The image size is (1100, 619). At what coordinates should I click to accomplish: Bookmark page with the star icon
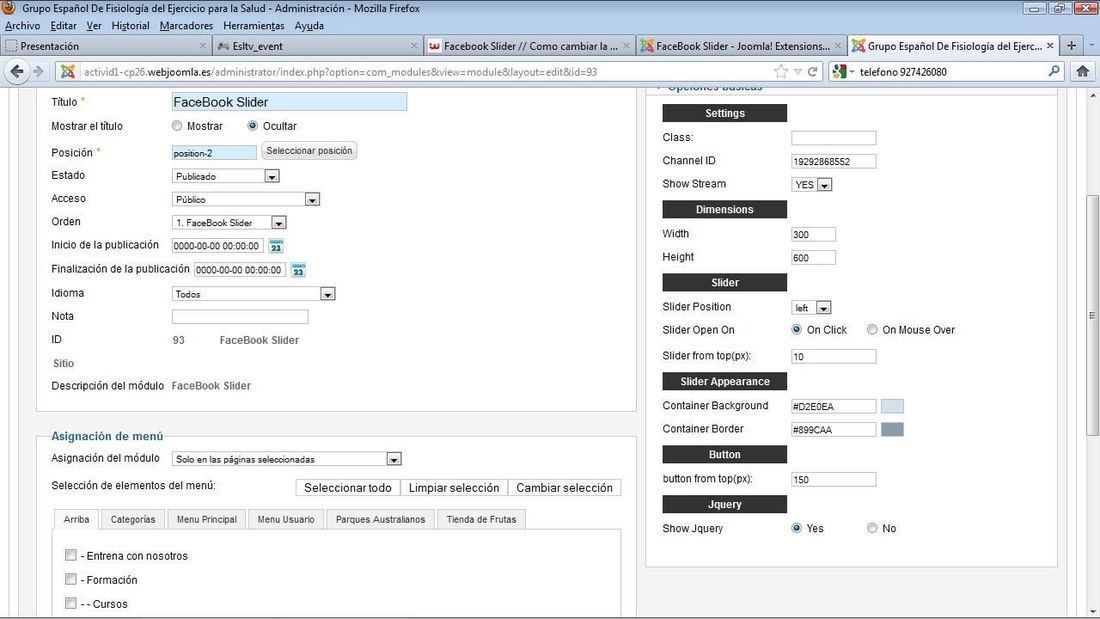(x=781, y=72)
